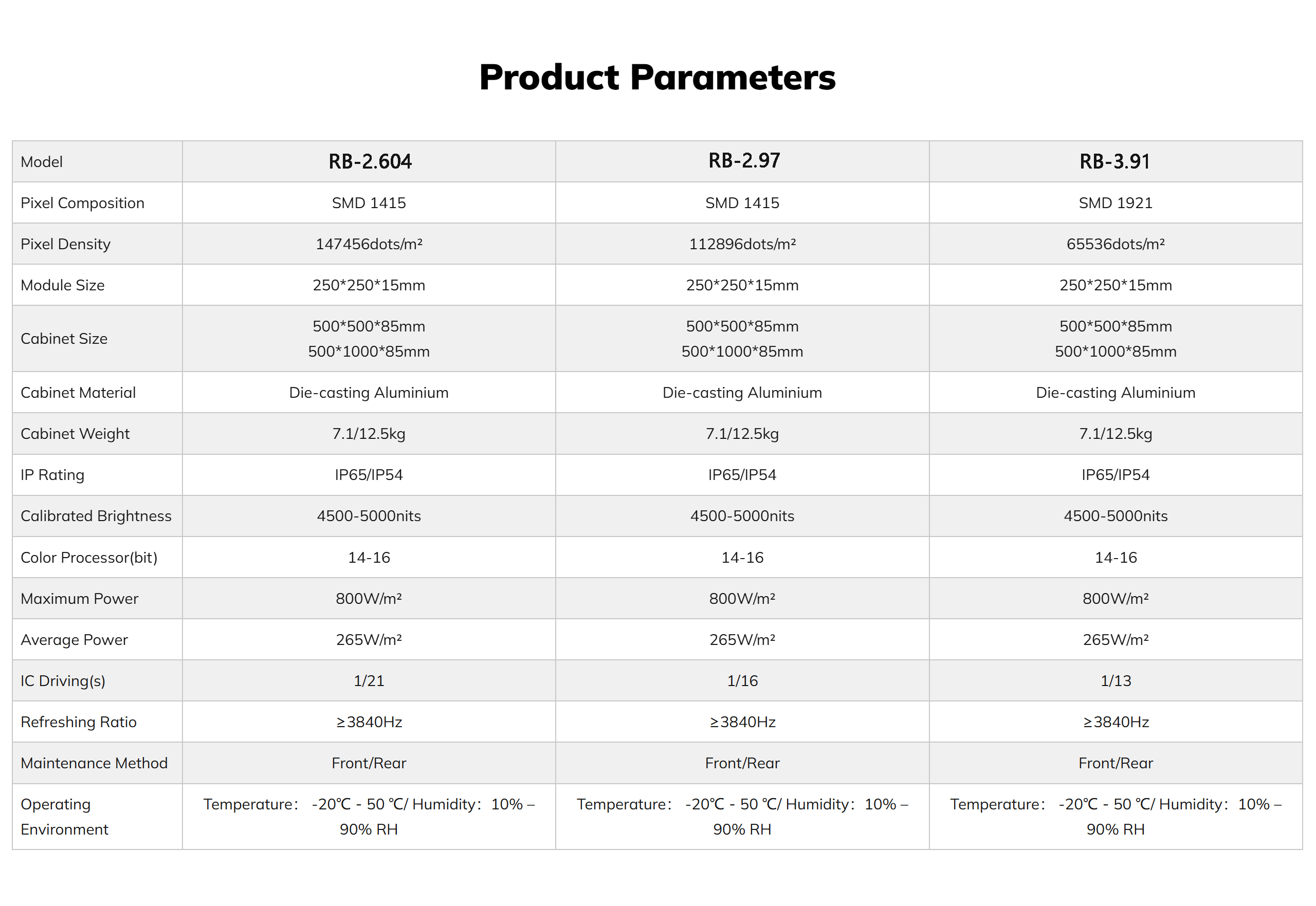Click the Product Parameters heading
Image resolution: width=1316 pixels, height=906 pixels.
pos(657,77)
